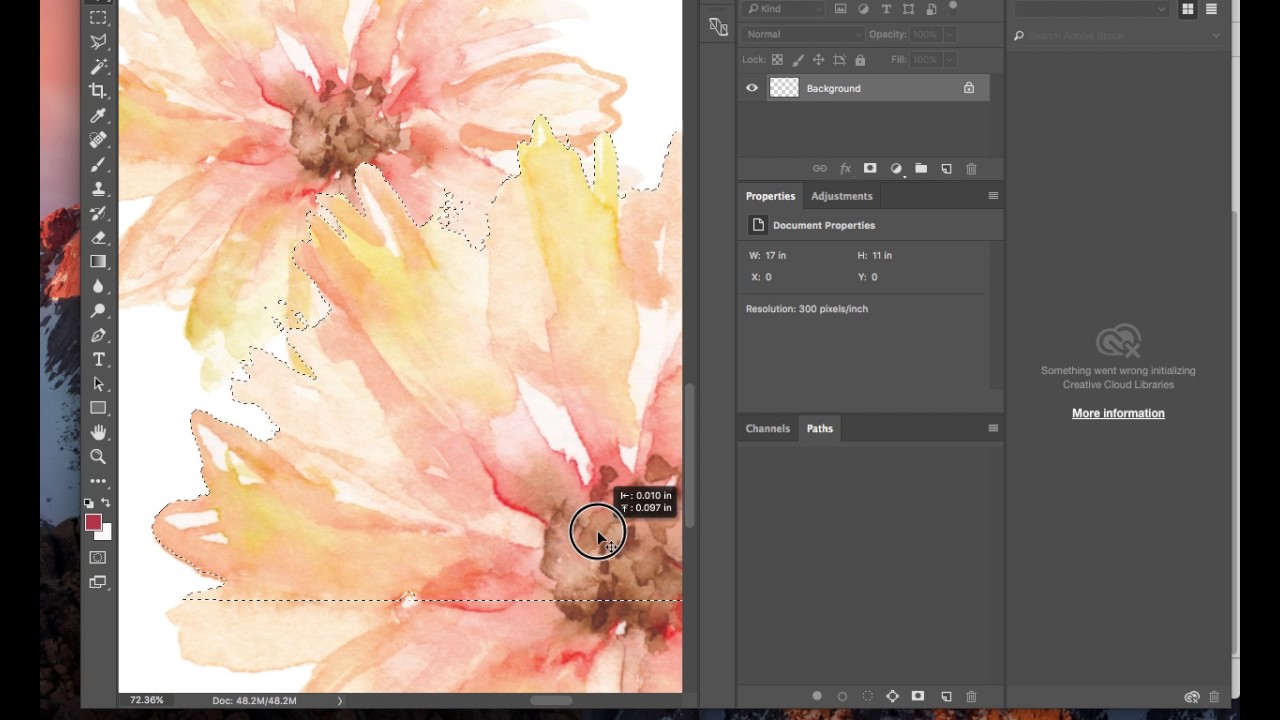Image resolution: width=1280 pixels, height=720 pixels.
Task: Click the foreground red color swatch
Action: pos(93,522)
